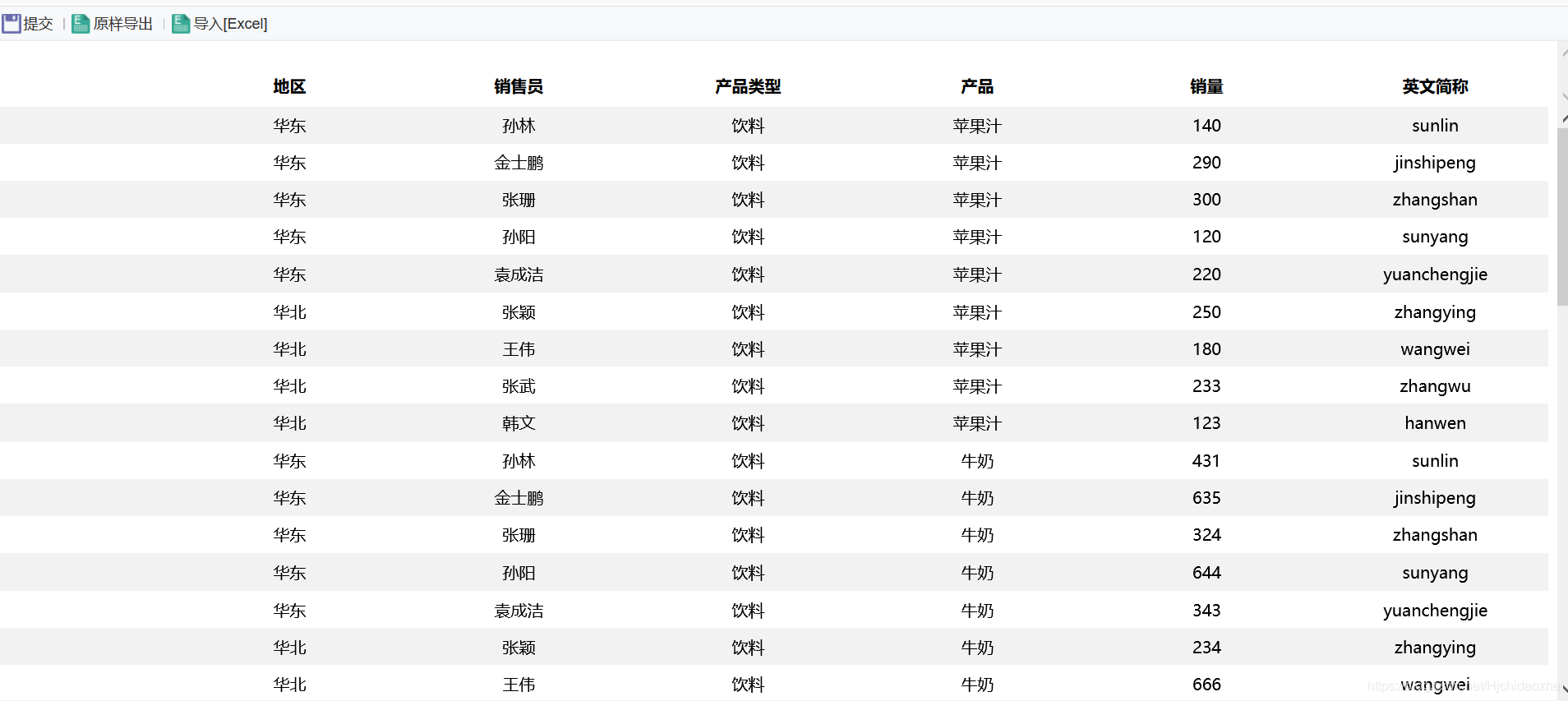Click the zhangwu English name cell
1568x701 pixels.
tap(1435, 386)
